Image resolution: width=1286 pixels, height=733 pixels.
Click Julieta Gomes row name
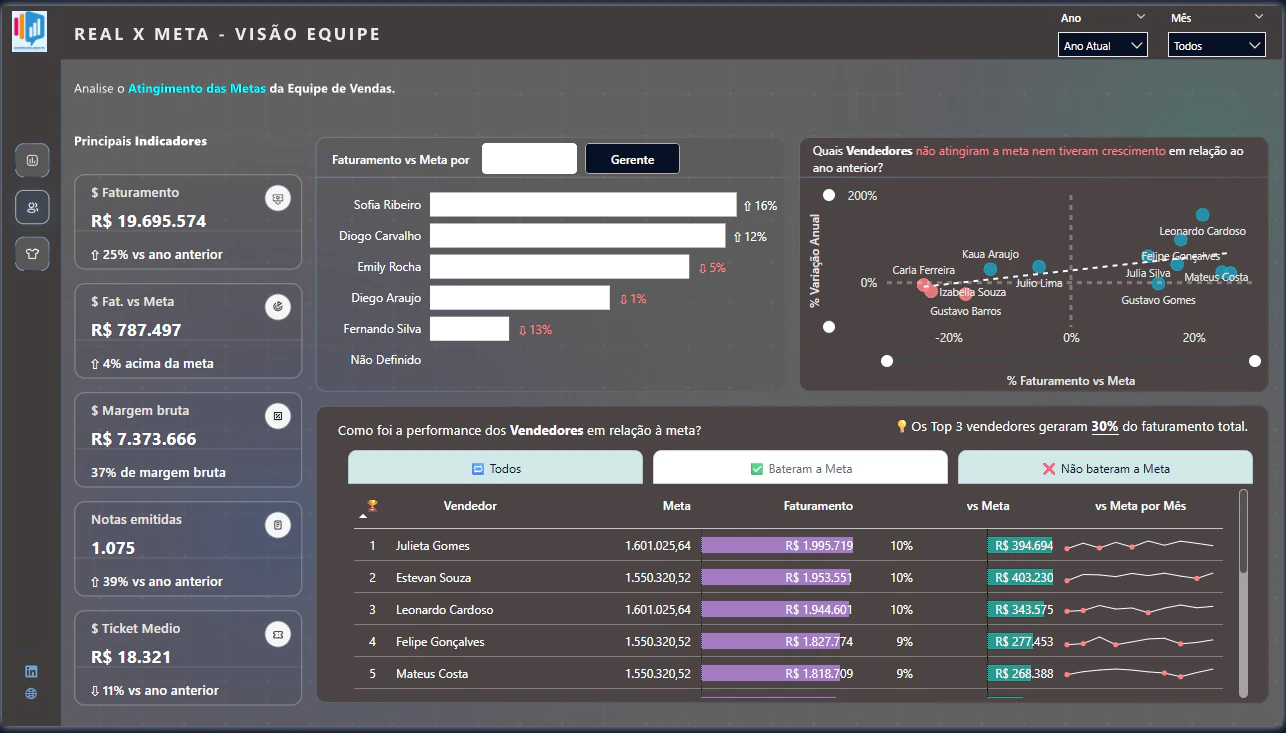coord(433,546)
